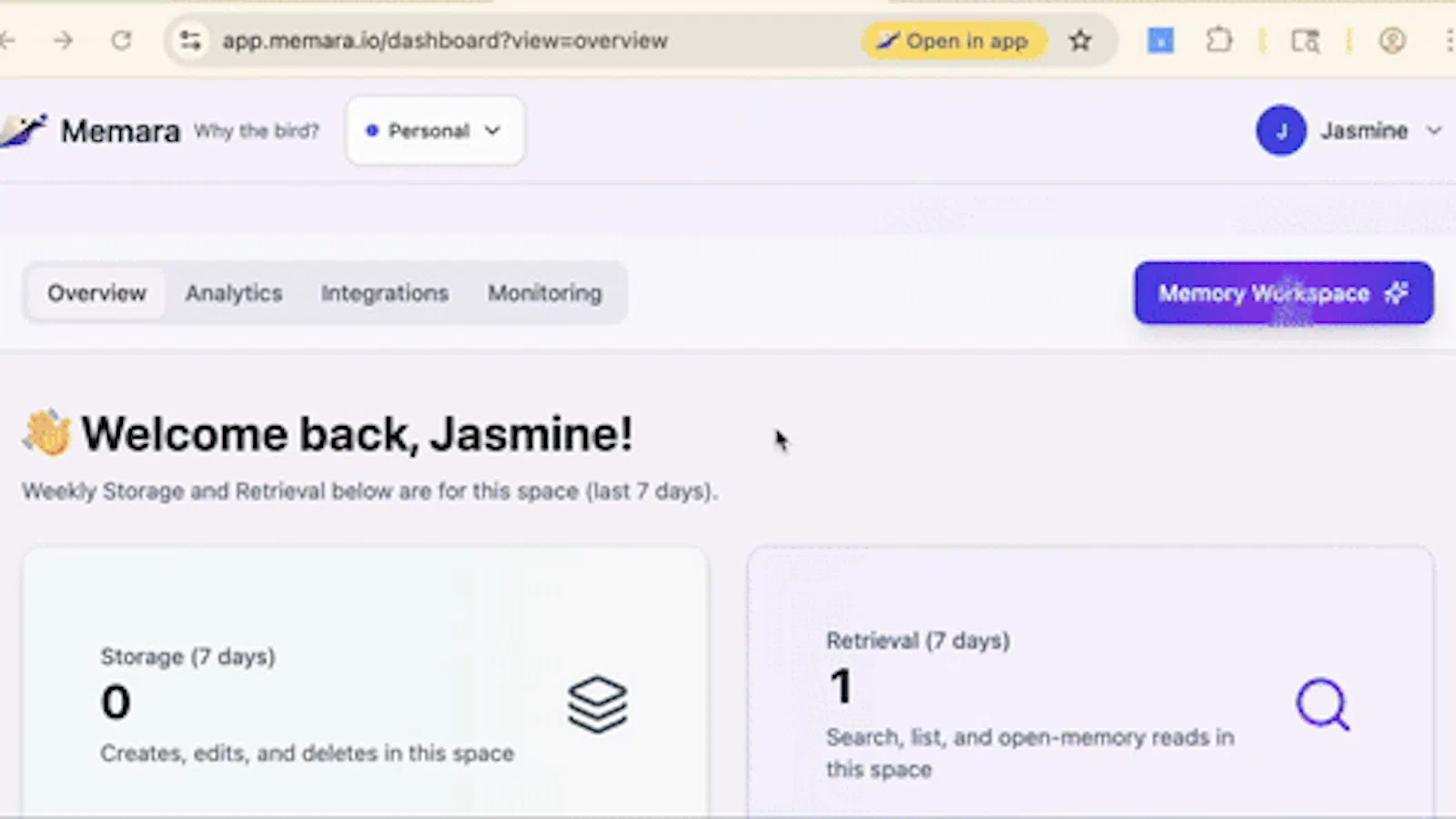Click the Storage (7 days) card

[x=365, y=682]
